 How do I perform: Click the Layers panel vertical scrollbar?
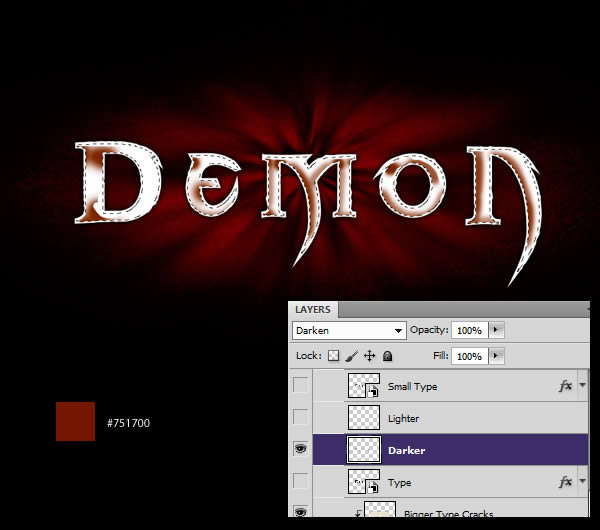coord(589,443)
